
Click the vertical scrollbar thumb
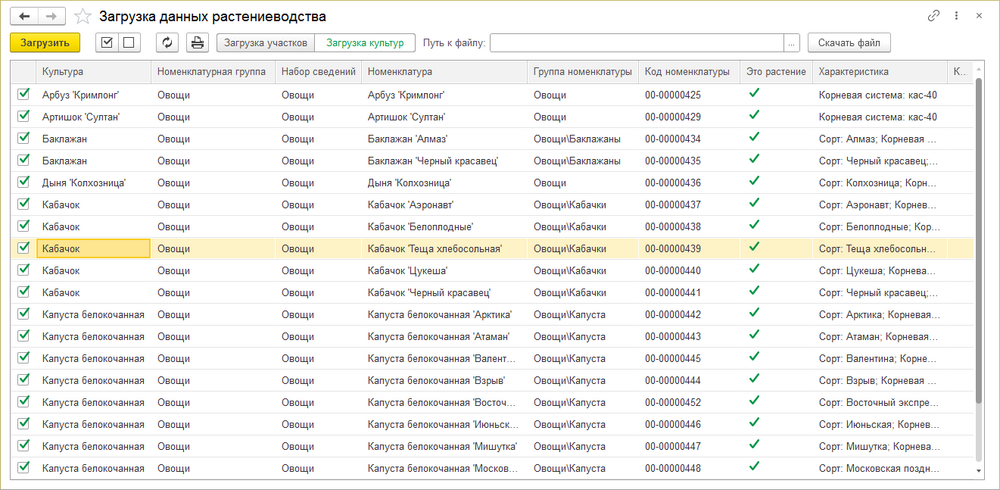[x=980, y=243]
